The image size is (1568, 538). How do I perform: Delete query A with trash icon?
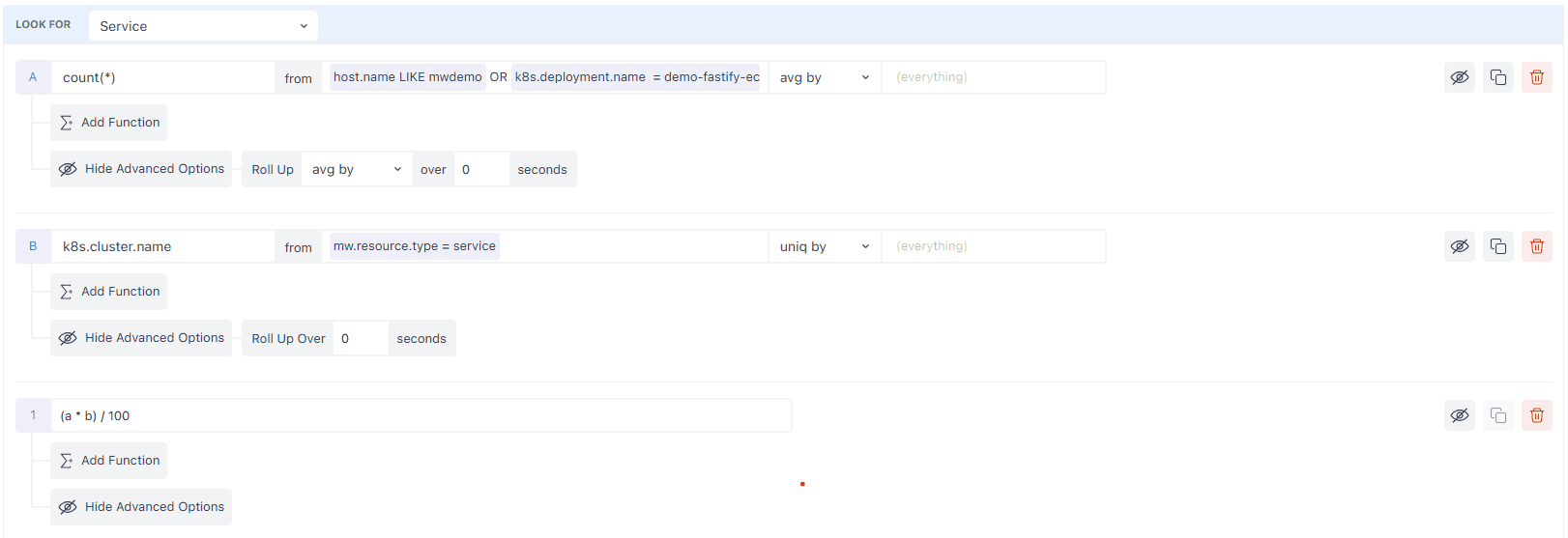(x=1536, y=77)
